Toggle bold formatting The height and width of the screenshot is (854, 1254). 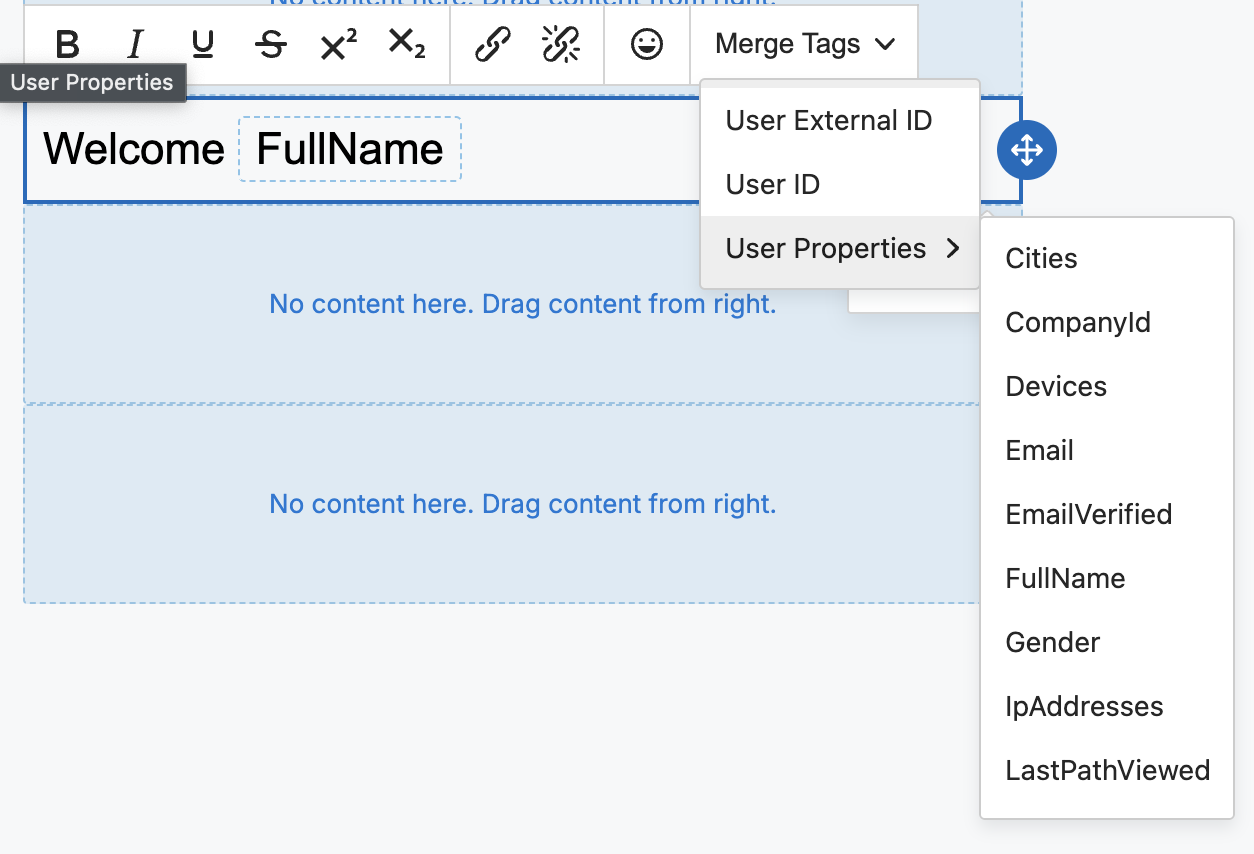pos(67,45)
